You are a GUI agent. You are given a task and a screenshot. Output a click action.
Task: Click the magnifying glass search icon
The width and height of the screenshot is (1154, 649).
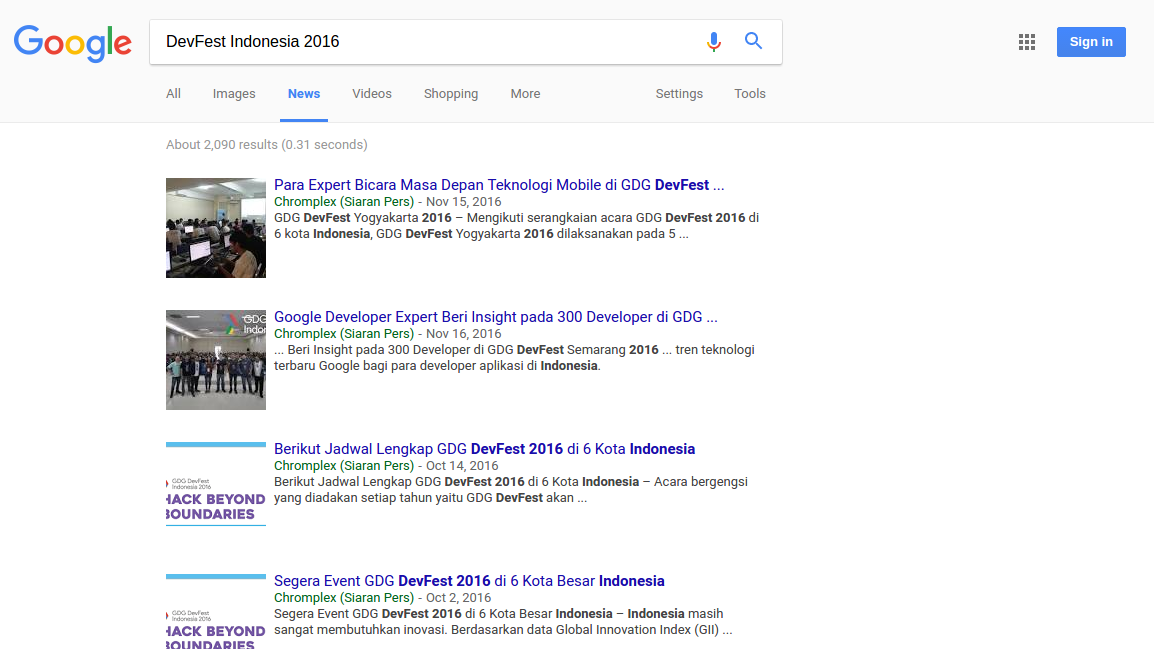[x=753, y=41]
